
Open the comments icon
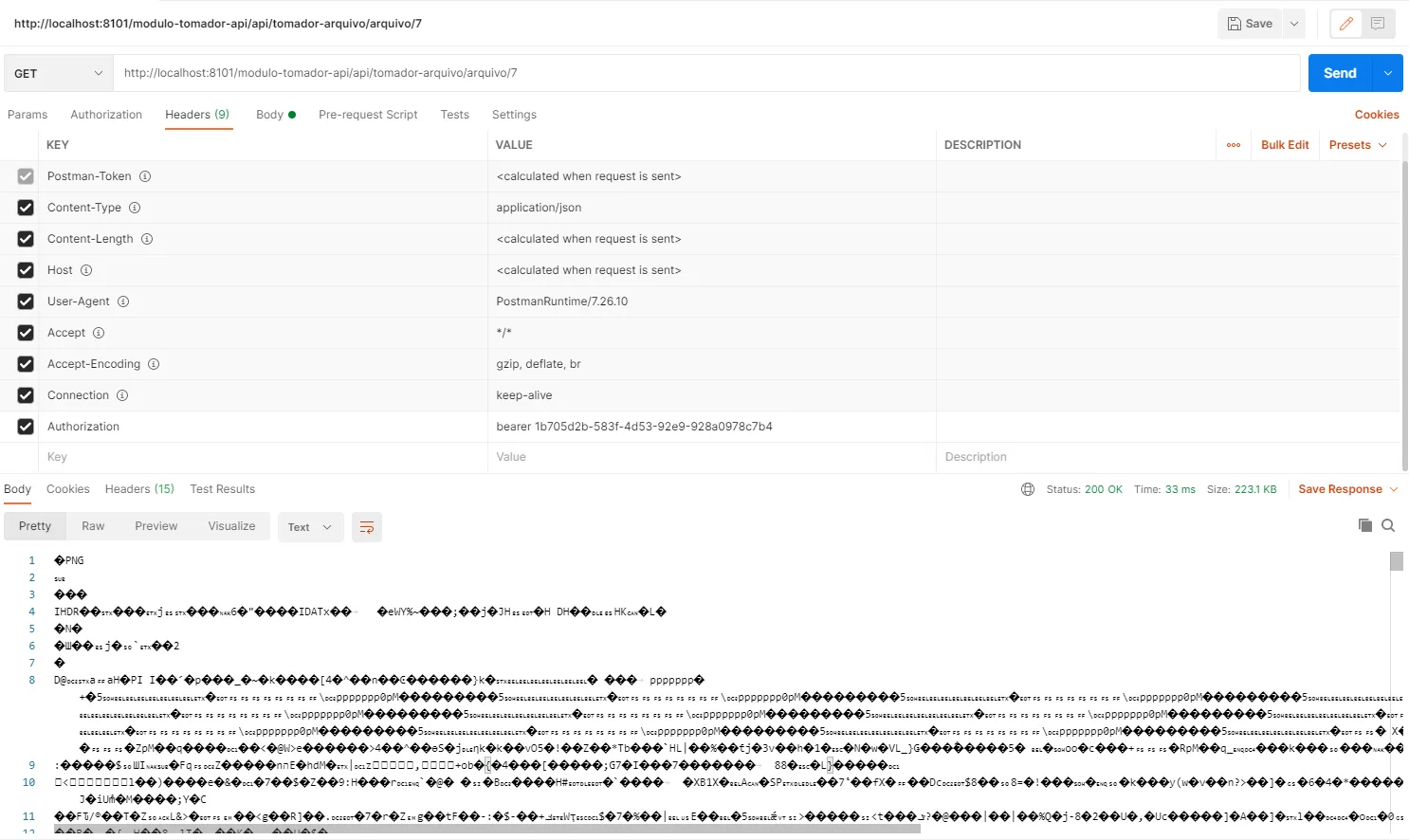pyautogui.click(x=1378, y=24)
